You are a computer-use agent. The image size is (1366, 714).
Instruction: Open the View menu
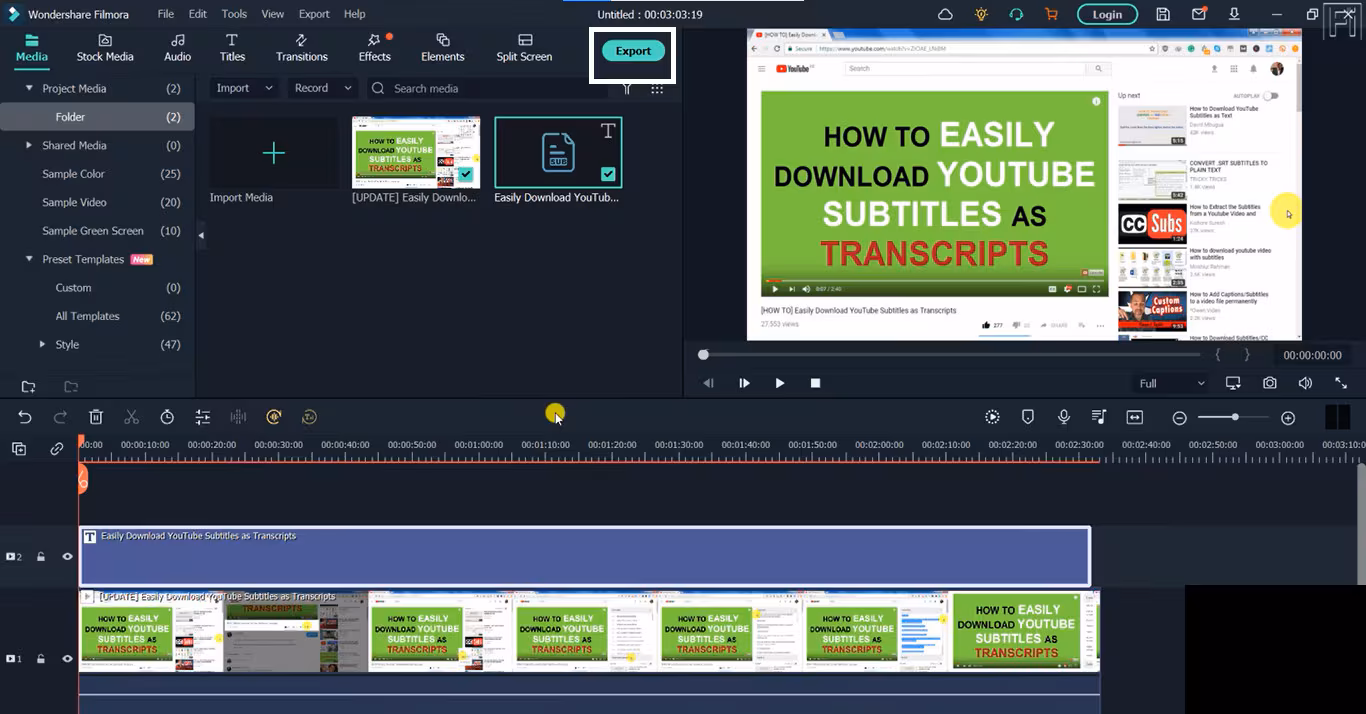(273, 14)
